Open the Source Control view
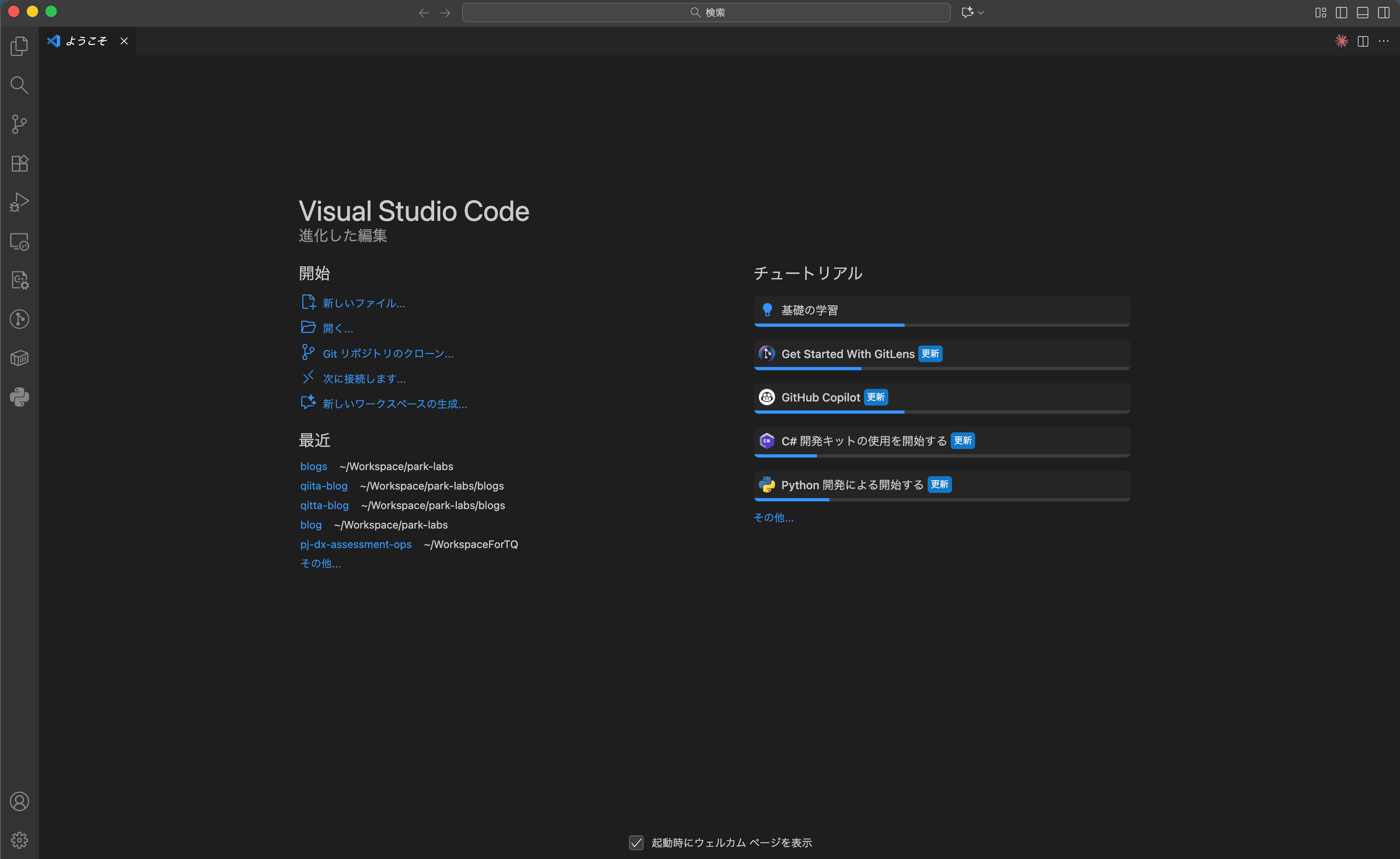 tap(19, 124)
